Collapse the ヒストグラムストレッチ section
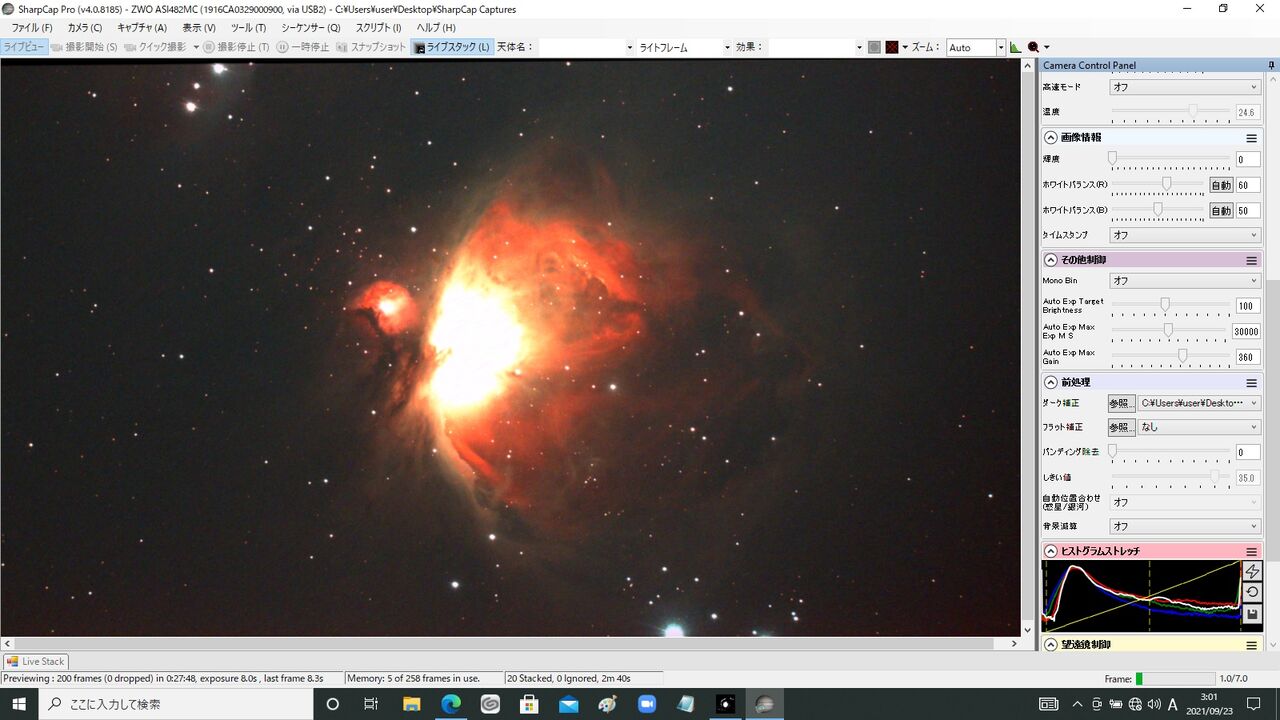 (x=1051, y=551)
